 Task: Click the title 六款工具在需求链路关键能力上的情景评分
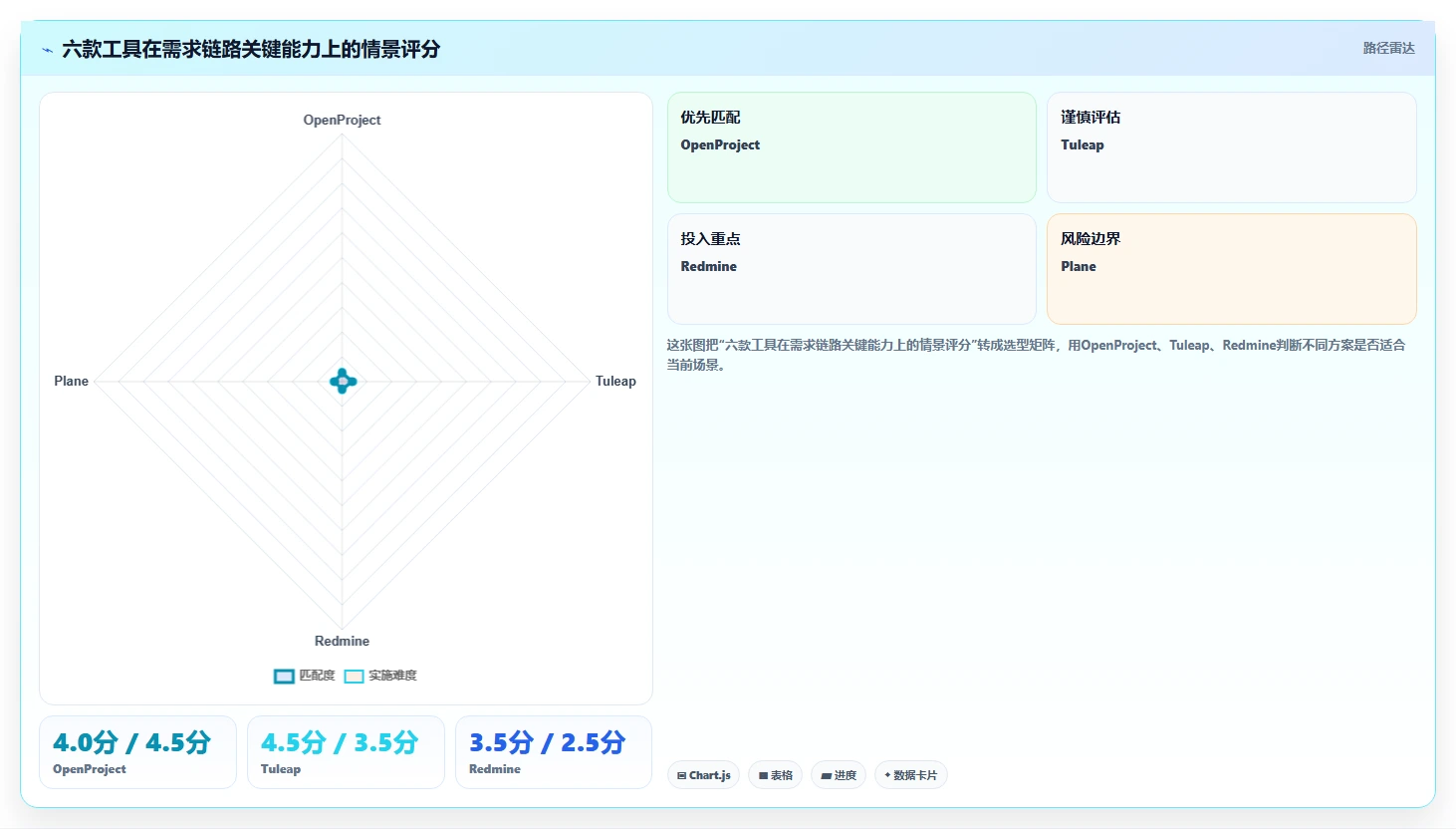tap(251, 49)
